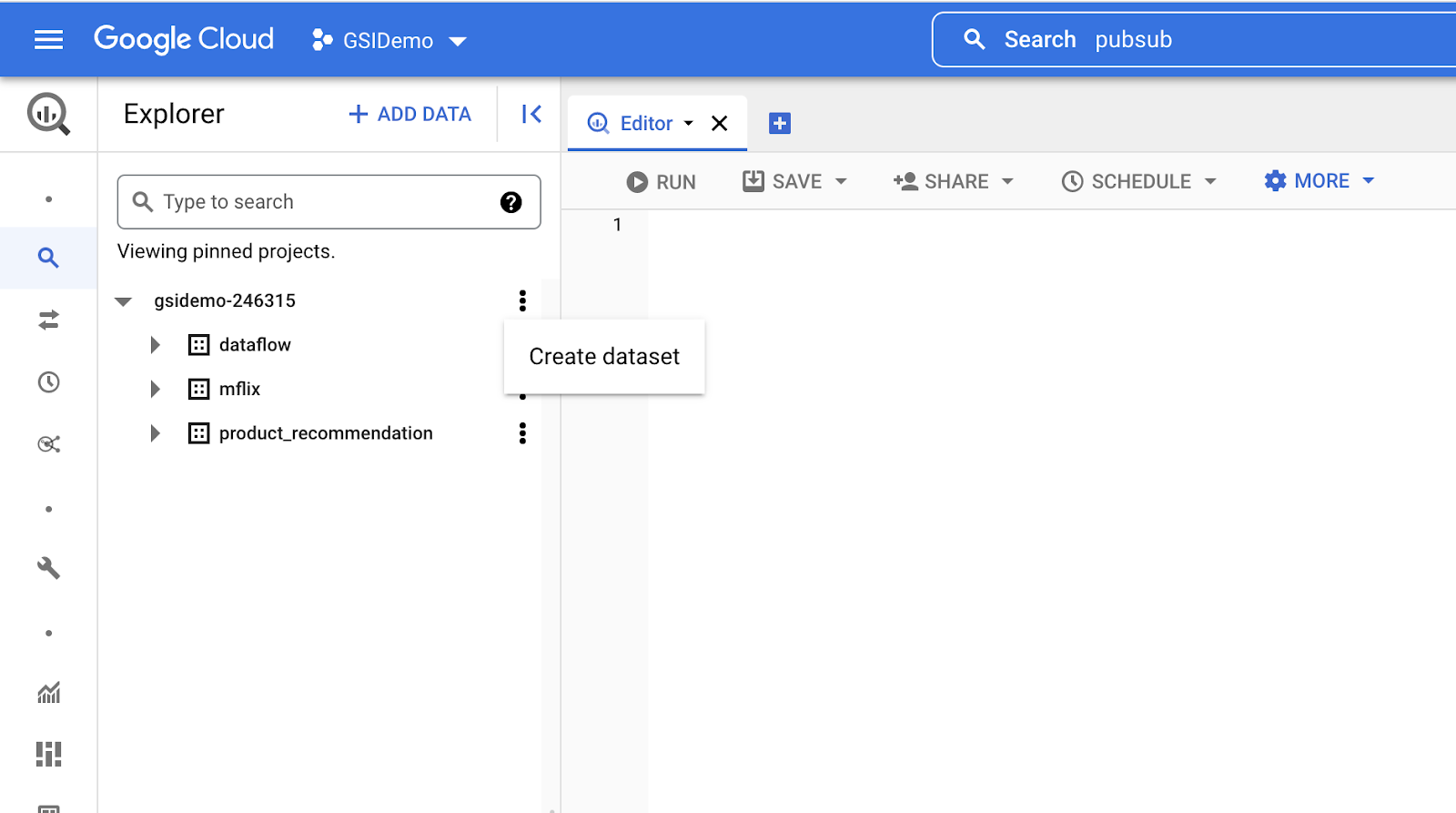Open the search help question mark icon
Viewport: 1456px width, 813px height.
tap(511, 202)
